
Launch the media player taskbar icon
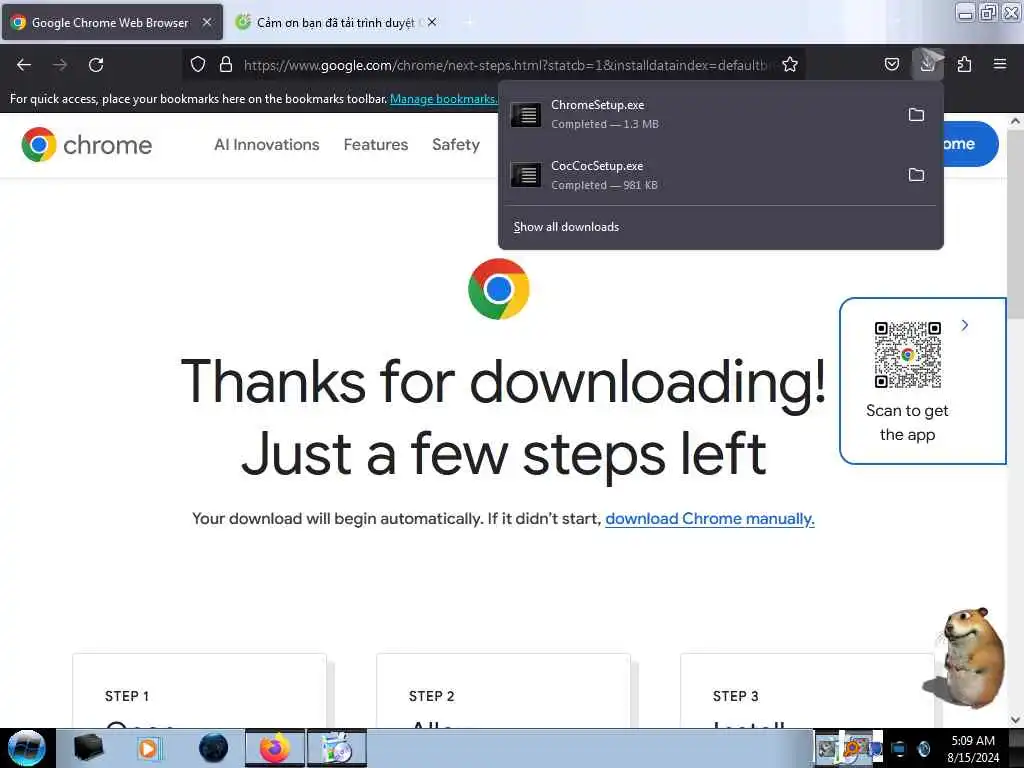(148, 748)
